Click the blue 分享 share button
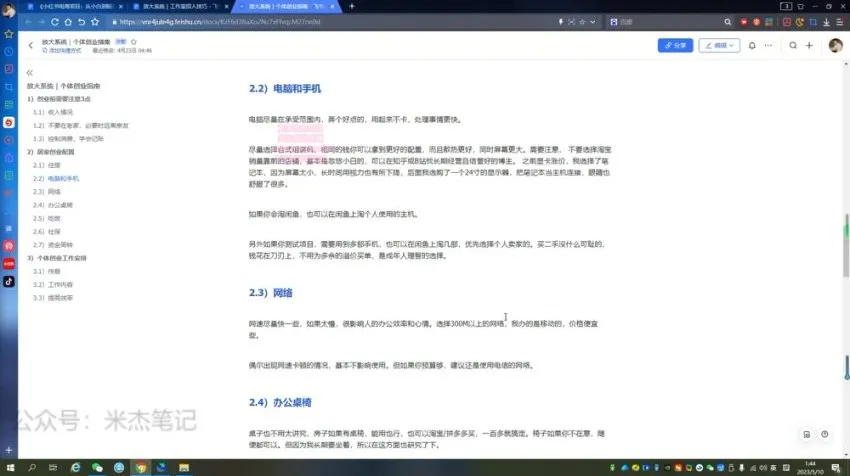The height and width of the screenshot is (476, 850). [675, 46]
